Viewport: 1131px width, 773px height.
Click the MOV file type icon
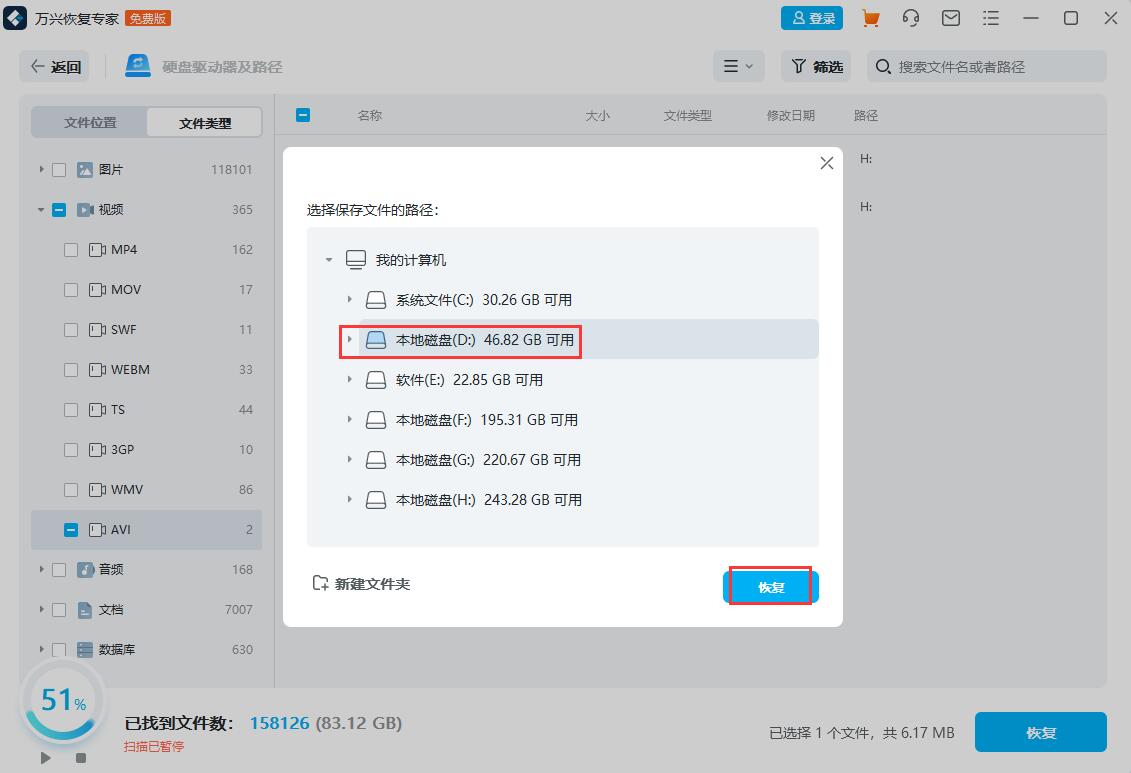(x=97, y=290)
